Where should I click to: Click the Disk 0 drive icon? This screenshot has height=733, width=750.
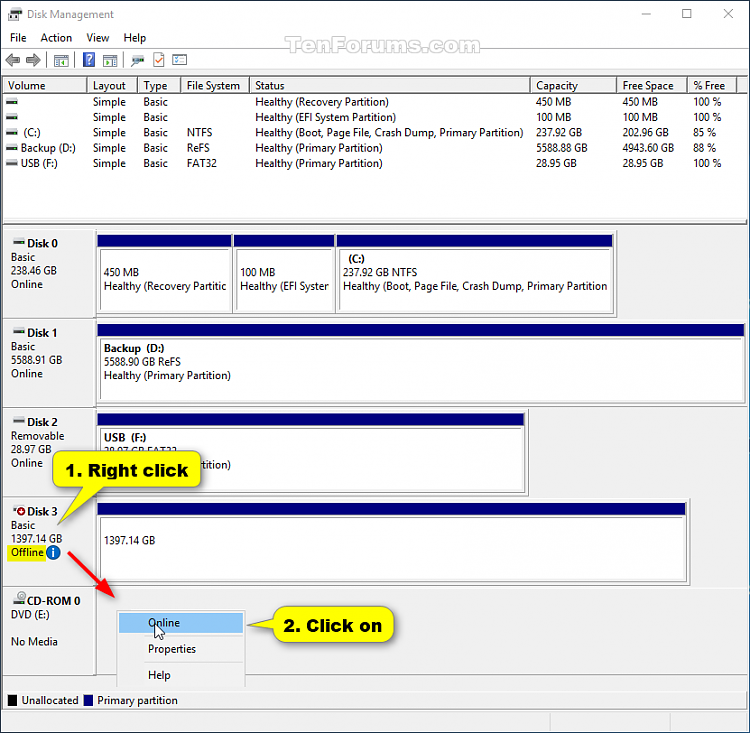[x=19, y=242]
